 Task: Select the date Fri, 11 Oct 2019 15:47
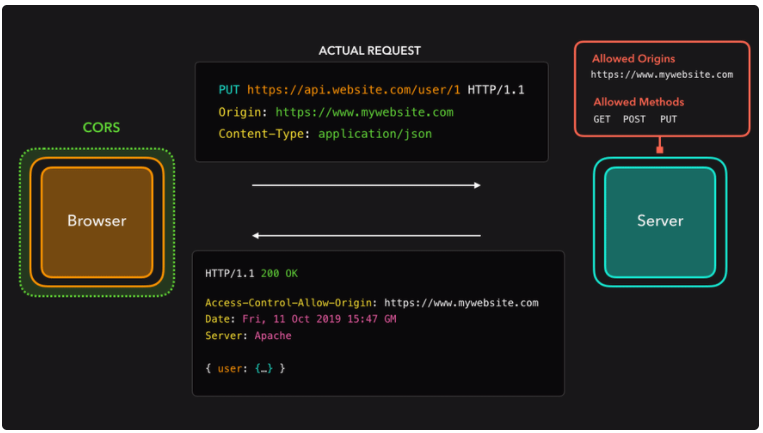coord(310,319)
